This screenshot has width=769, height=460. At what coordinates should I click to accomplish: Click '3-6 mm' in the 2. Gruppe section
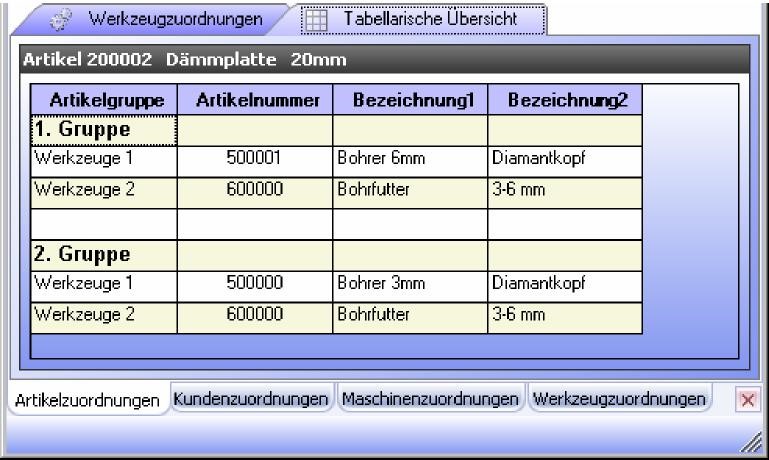pos(565,318)
